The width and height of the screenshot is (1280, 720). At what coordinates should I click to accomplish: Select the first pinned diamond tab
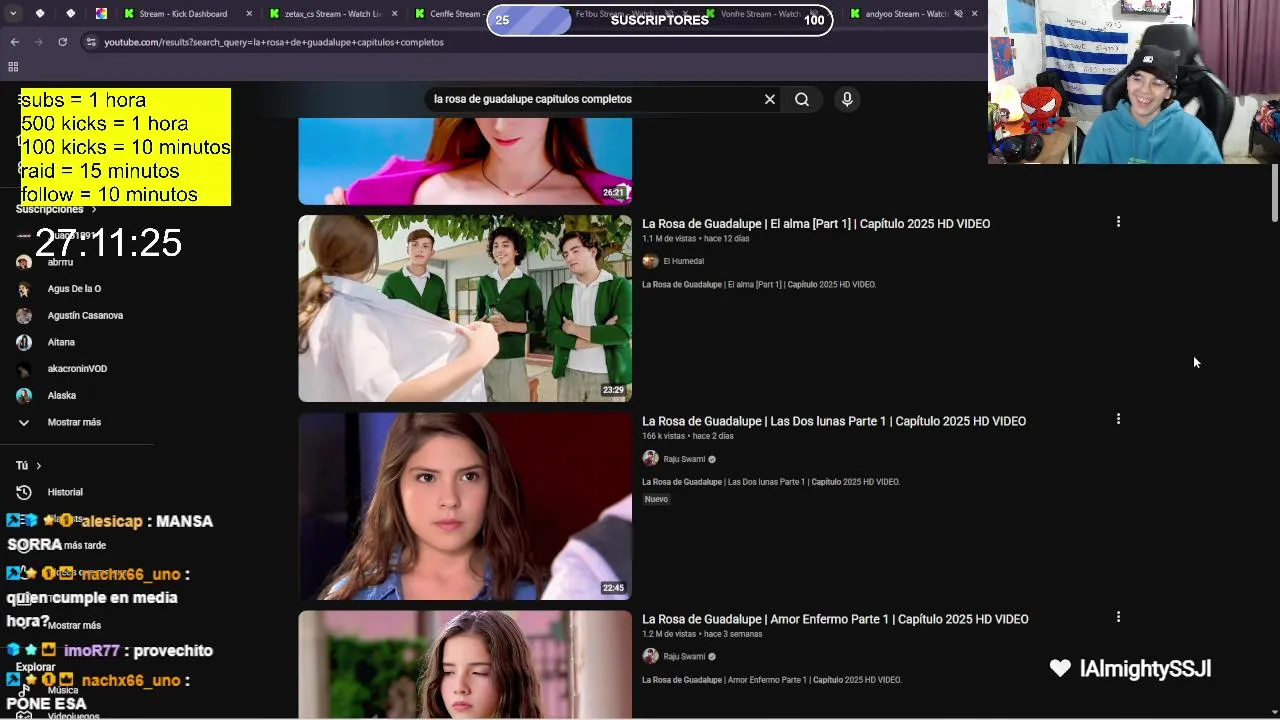[x=39, y=14]
